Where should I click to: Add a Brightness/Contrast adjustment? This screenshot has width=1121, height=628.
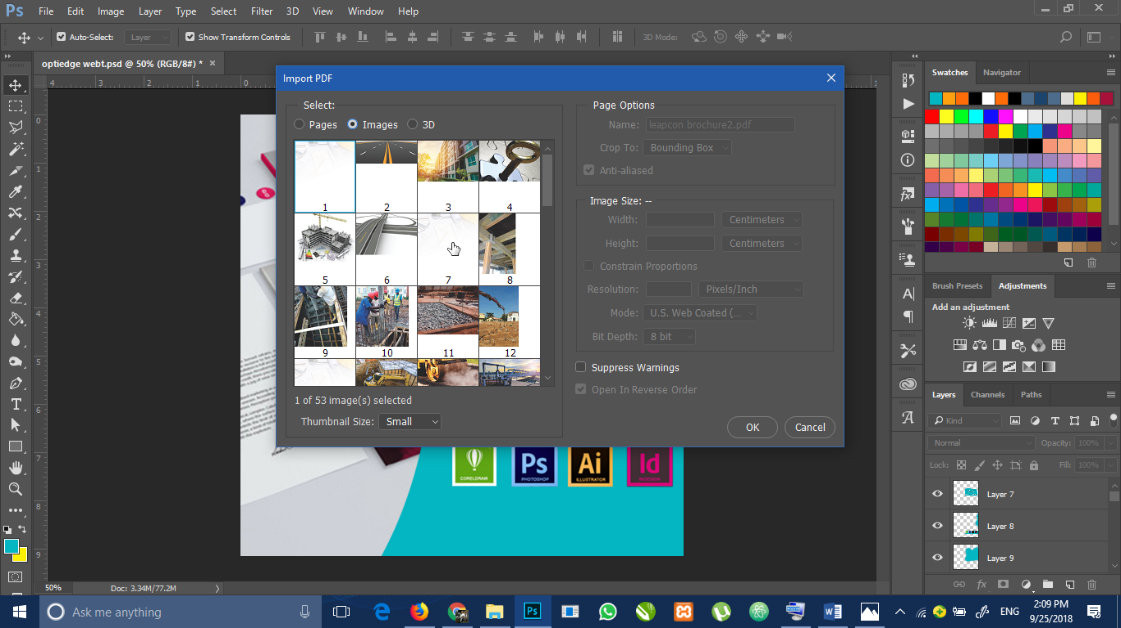click(969, 323)
